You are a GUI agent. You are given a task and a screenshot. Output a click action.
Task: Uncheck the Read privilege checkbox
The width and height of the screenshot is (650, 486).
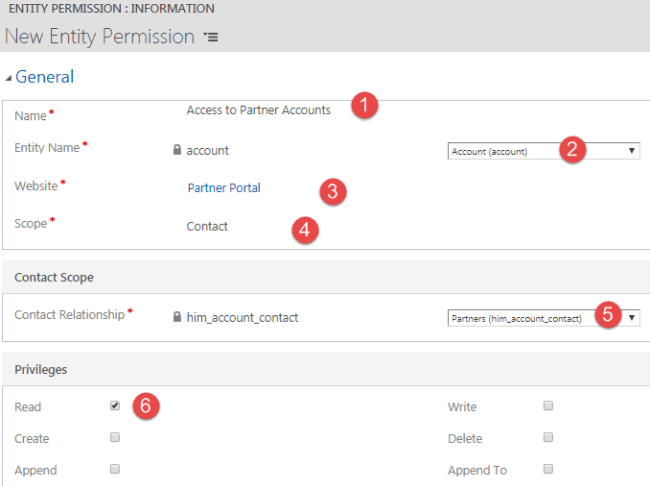(115, 406)
